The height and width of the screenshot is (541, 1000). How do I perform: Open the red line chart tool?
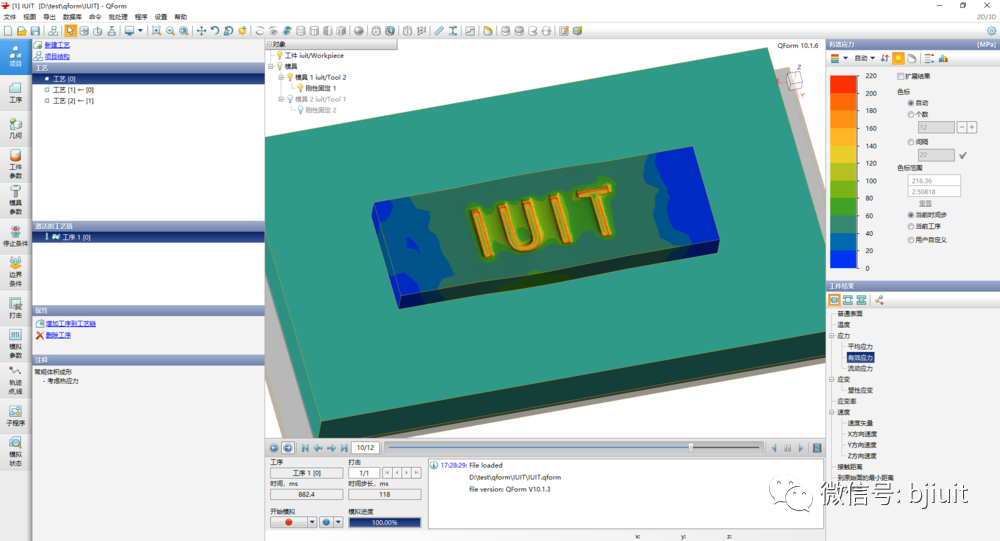click(470, 31)
